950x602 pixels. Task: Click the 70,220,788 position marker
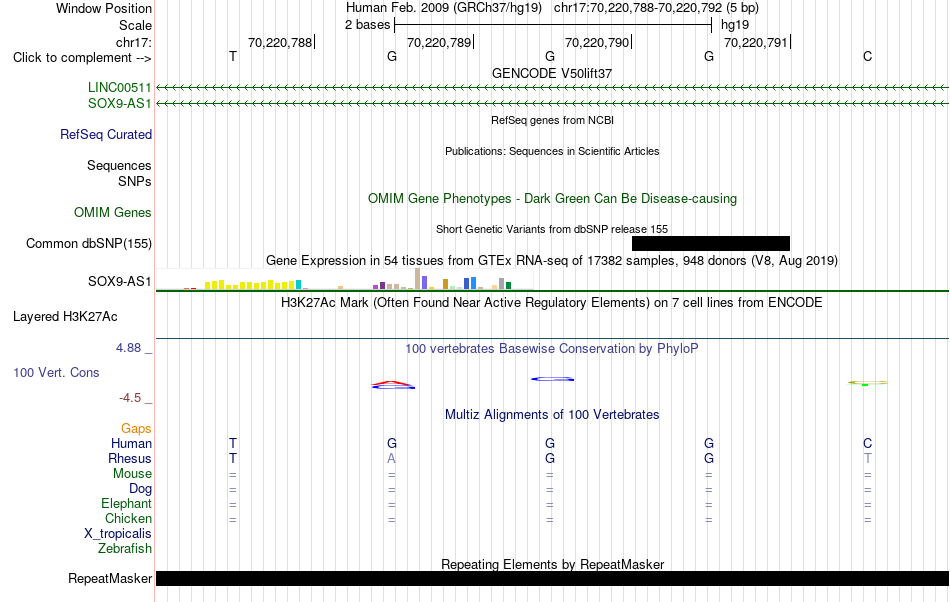click(x=280, y=42)
